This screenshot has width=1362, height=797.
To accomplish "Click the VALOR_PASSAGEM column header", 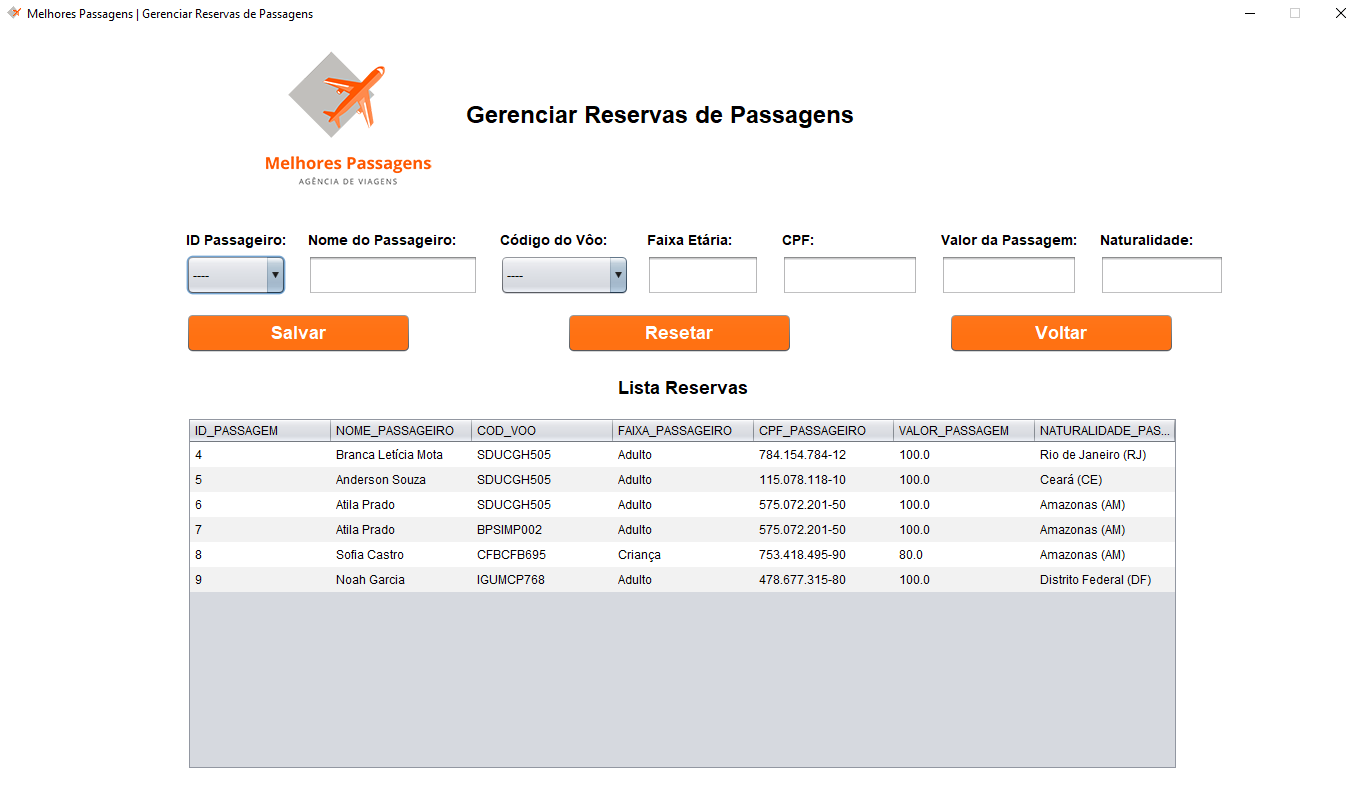I will click(965, 431).
